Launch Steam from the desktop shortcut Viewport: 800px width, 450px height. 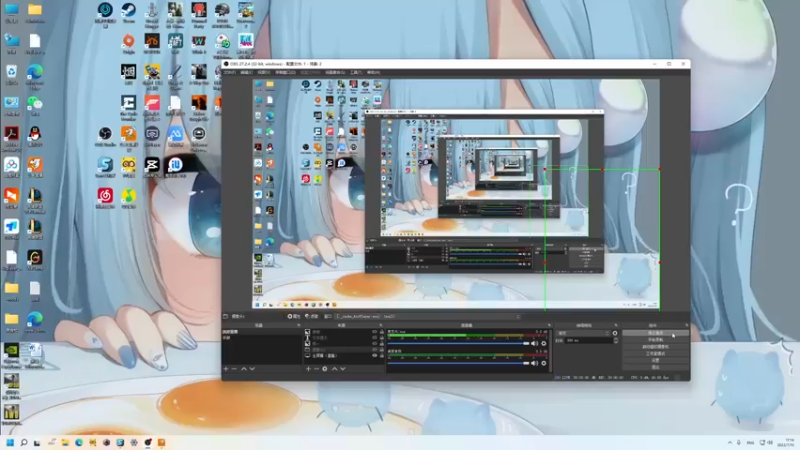click(x=129, y=12)
